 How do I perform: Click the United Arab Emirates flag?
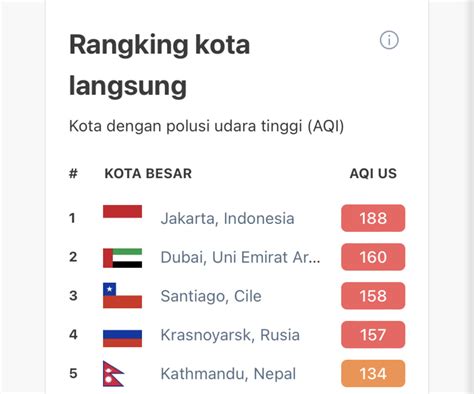[x=122, y=258]
